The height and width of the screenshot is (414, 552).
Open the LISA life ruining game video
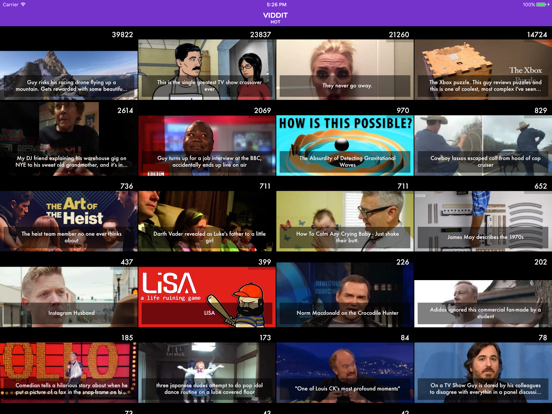[x=207, y=297]
